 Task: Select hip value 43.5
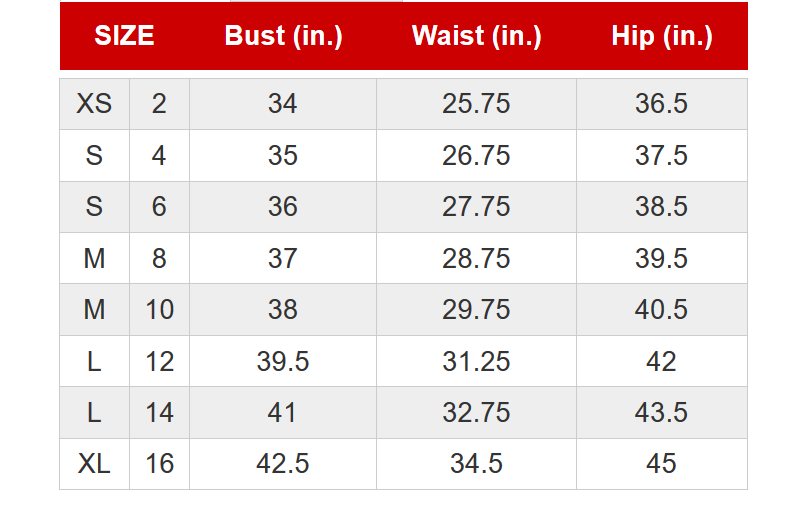click(662, 413)
